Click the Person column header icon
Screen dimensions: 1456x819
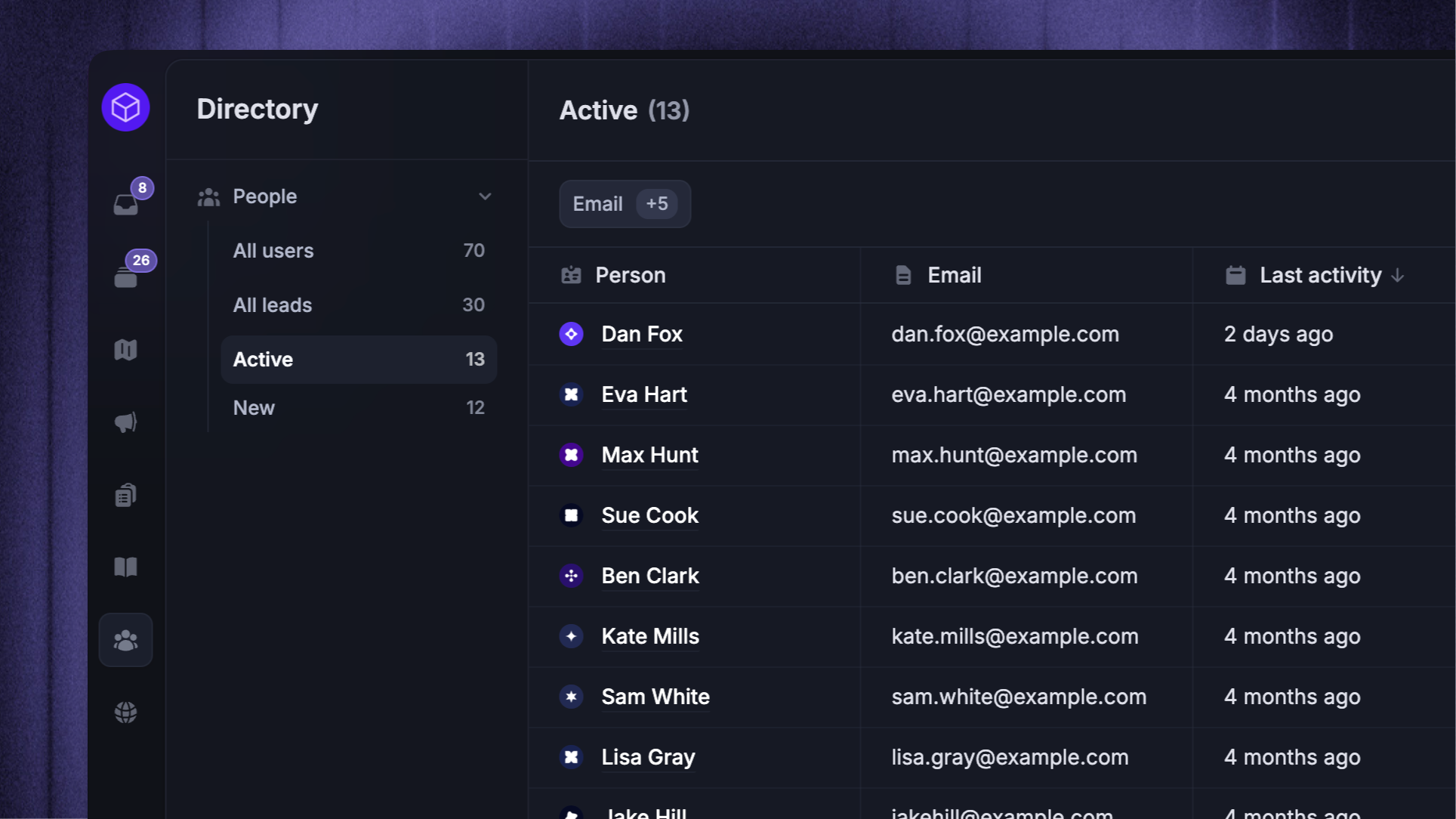571,275
